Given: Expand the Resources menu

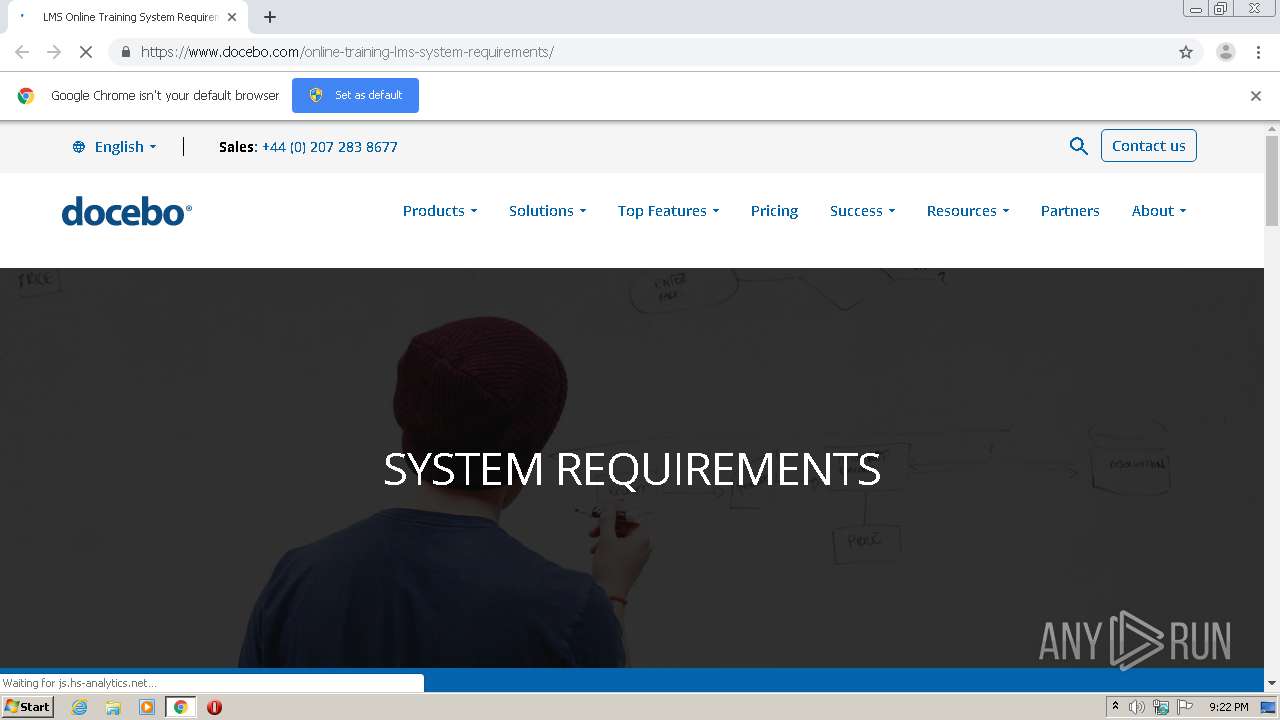Looking at the screenshot, I should click(968, 211).
